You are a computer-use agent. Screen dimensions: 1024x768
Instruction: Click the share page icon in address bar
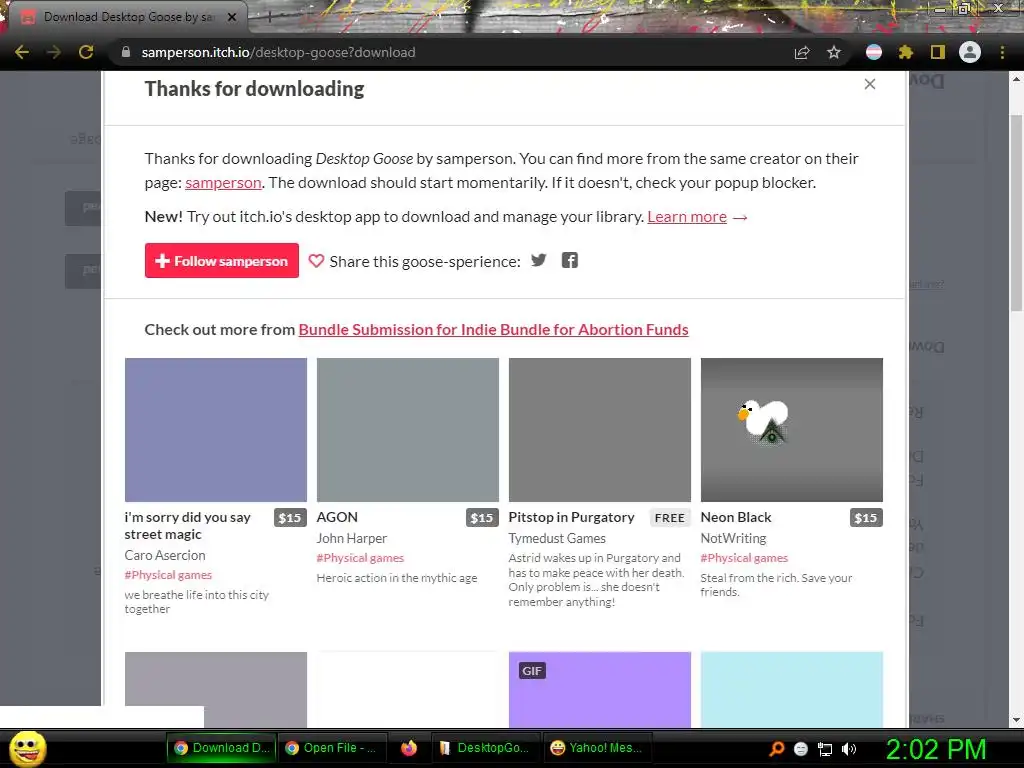[x=802, y=52]
